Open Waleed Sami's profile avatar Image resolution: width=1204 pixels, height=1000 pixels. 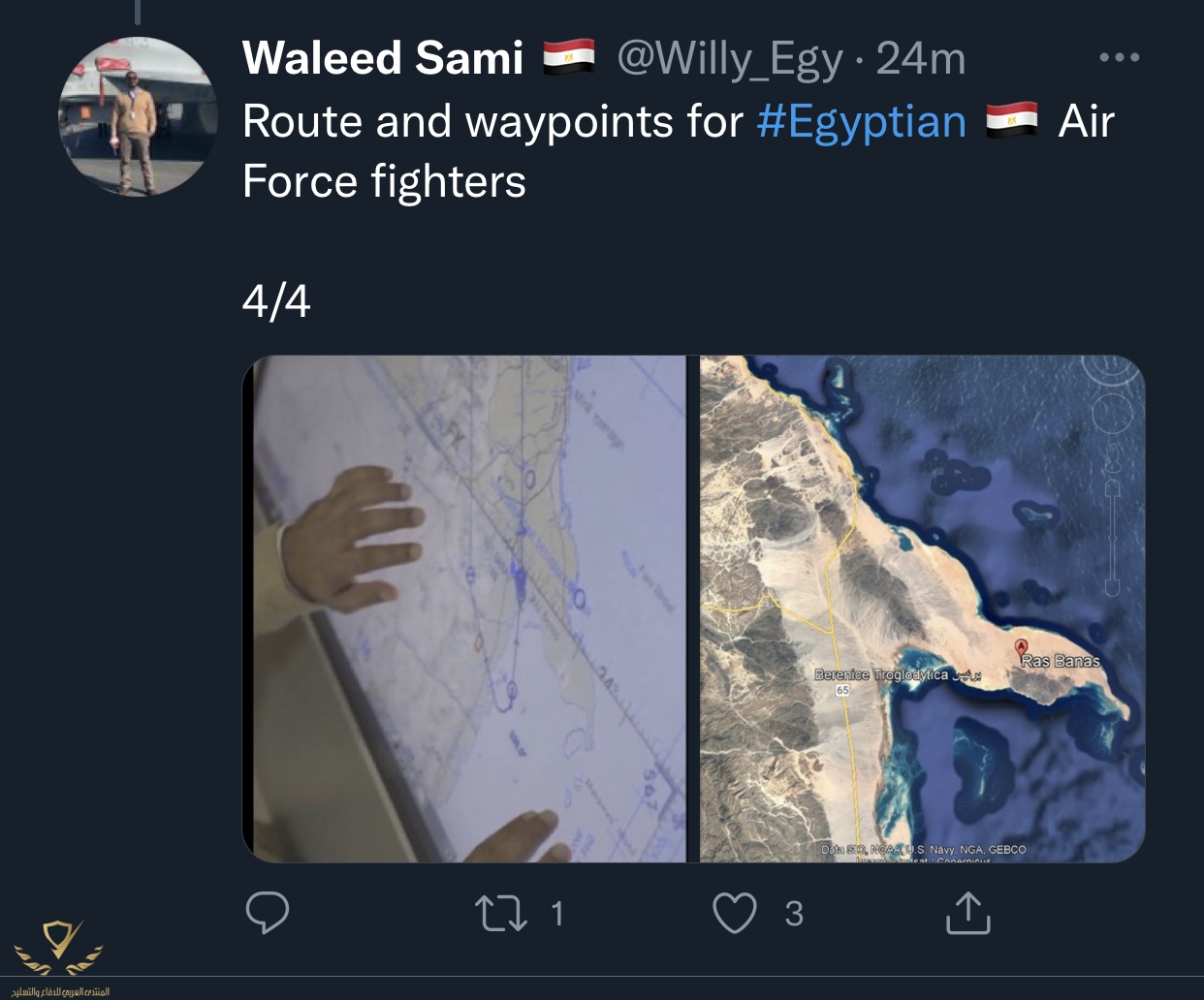click(x=136, y=117)
